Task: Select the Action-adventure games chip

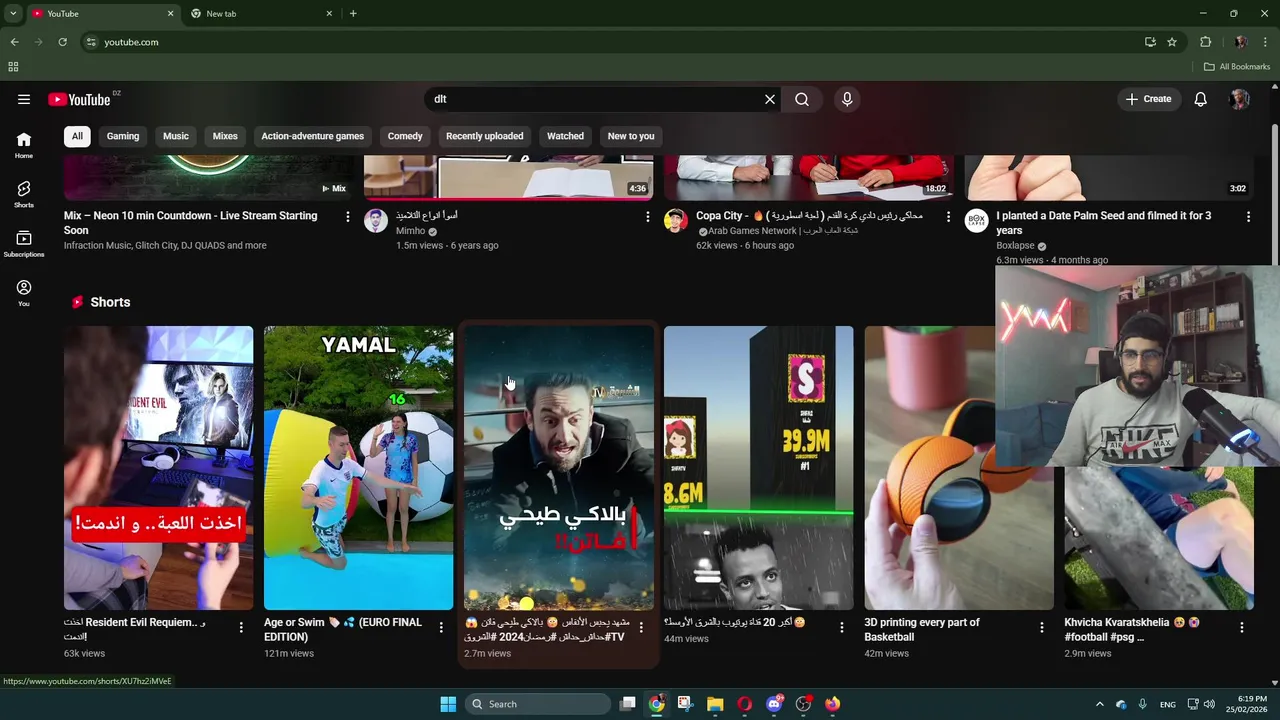Action: pos(312,136)
